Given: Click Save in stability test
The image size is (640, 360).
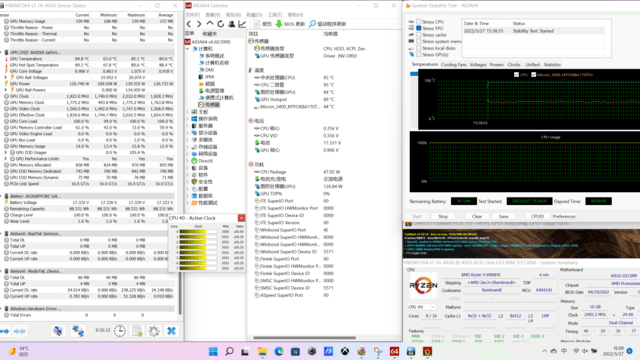Looking at the screenshot, I should pyautogui.click(x=503, y=216).
